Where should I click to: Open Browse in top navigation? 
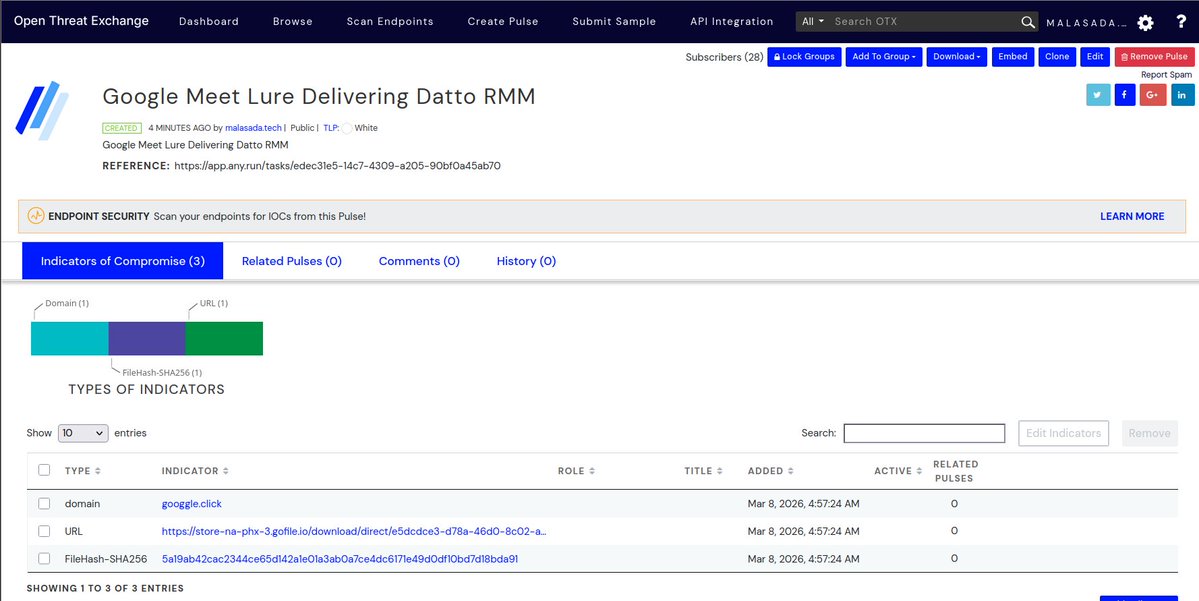[x=293, y=21]
